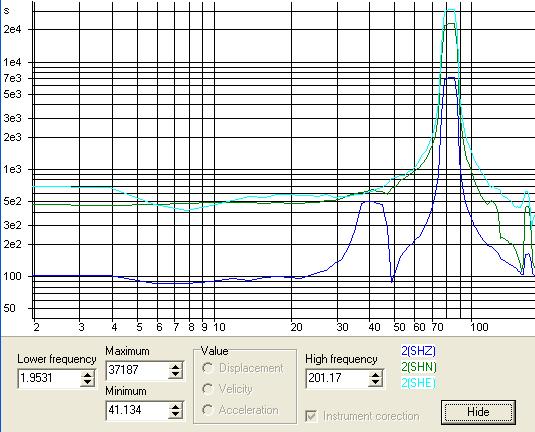Increase the Lower frequency value with up arrow

[x=87, y=374]
